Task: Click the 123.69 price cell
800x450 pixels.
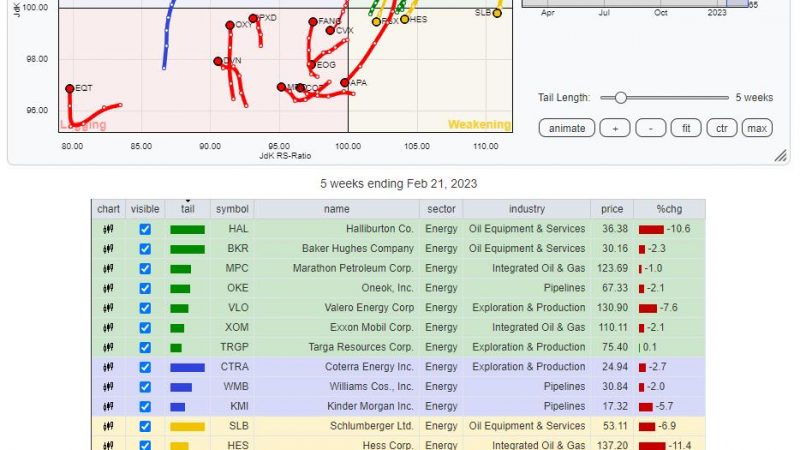Action: pyautogui.click(x=612, y=268)
